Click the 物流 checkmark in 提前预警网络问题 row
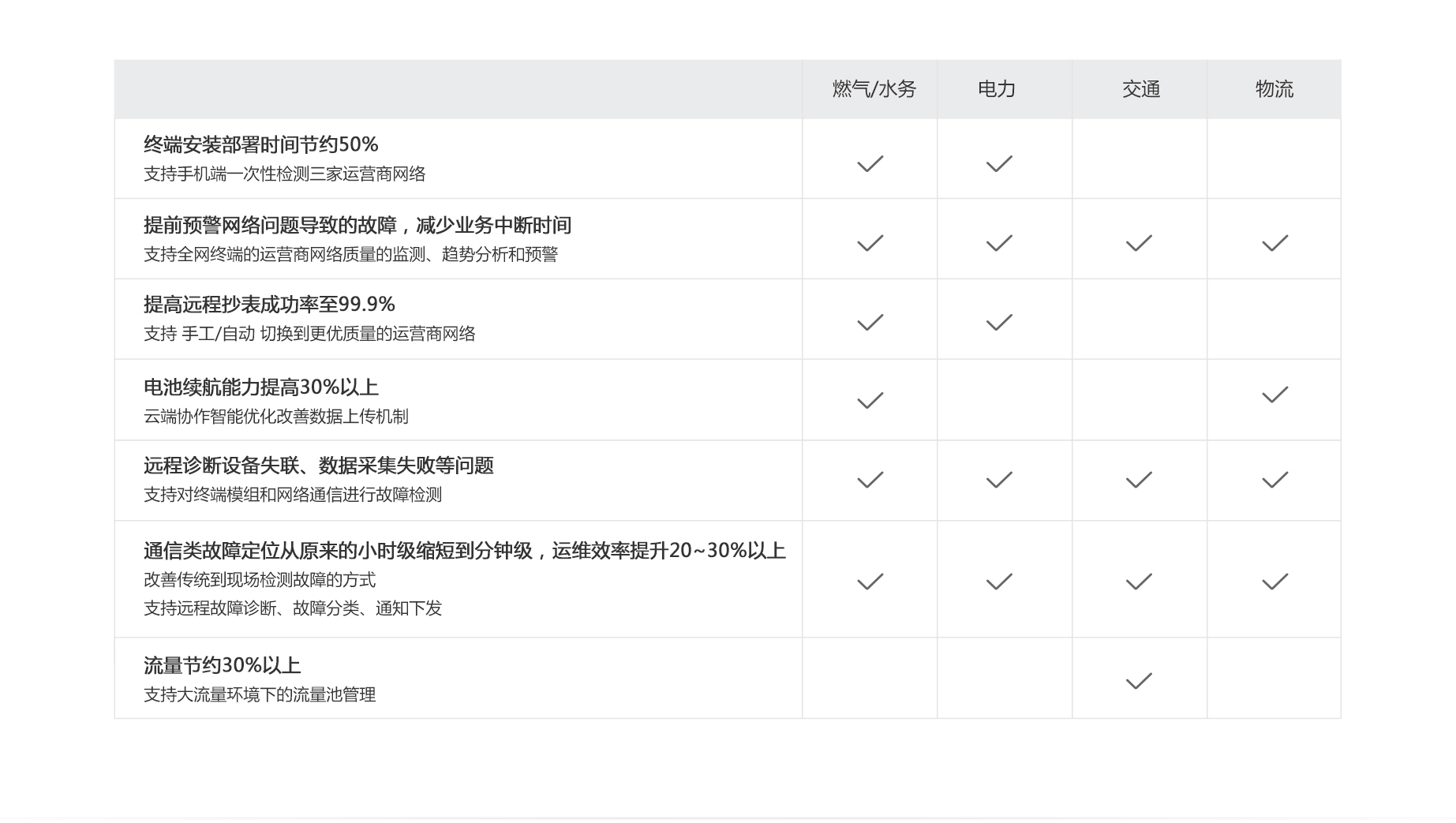Screen dimensions: 1456x823 coord(1274,243)
